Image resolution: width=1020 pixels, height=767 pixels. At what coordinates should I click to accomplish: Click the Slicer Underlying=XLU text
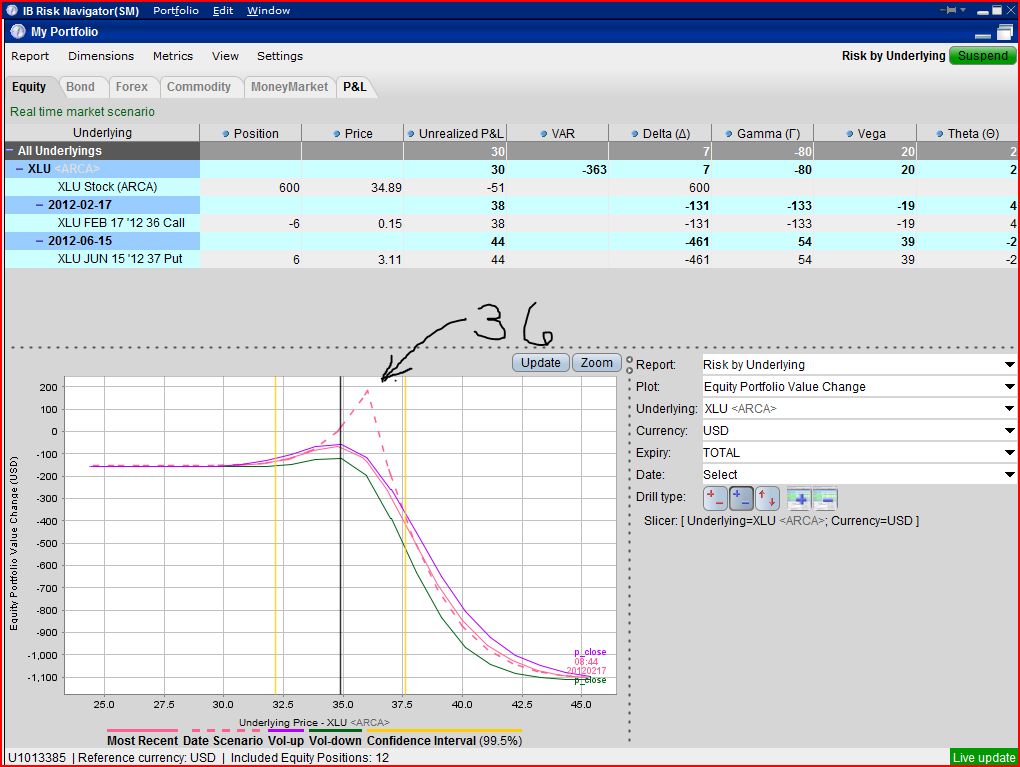pos(781,521)
